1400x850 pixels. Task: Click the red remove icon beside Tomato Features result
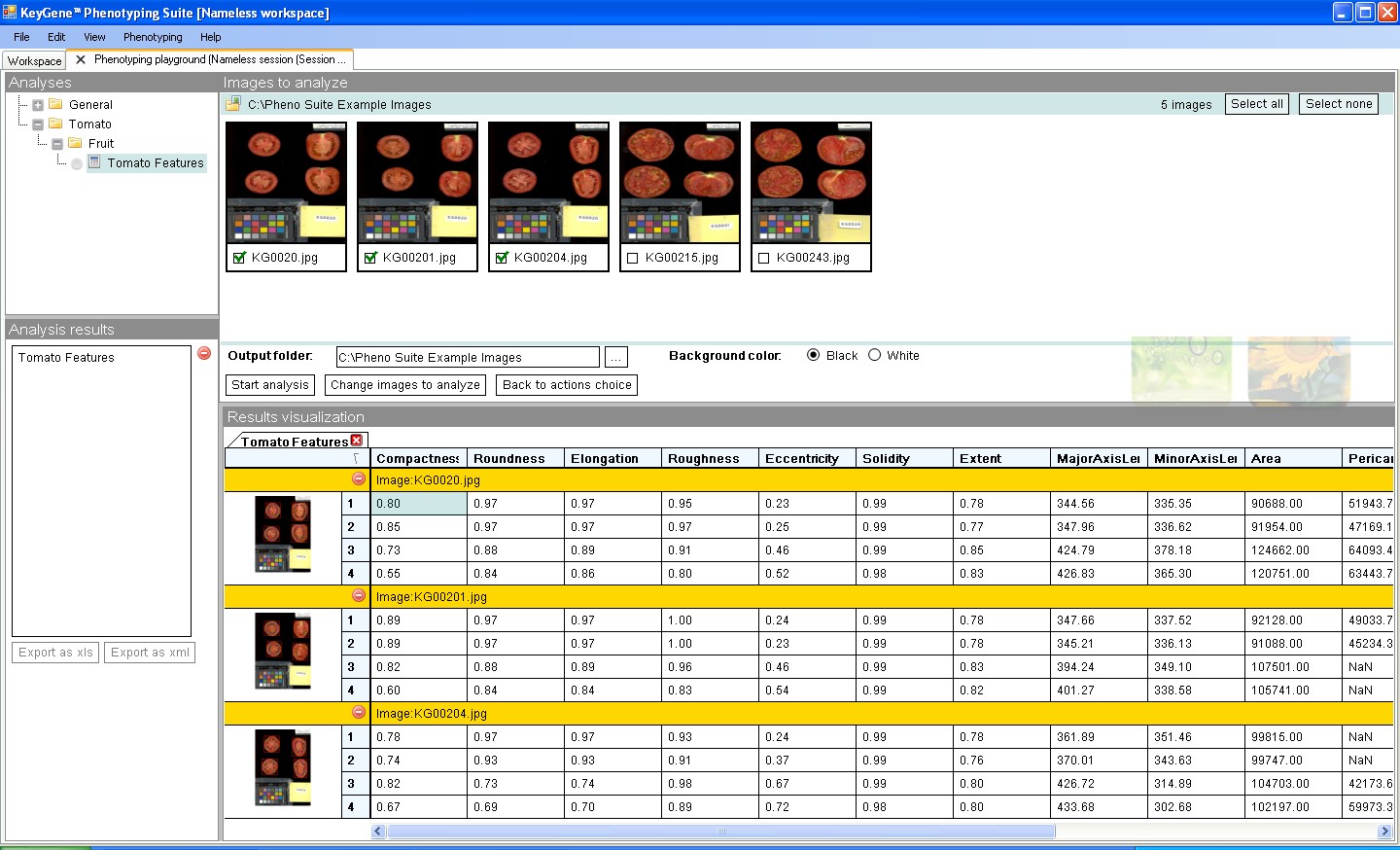tap(204, 353)
